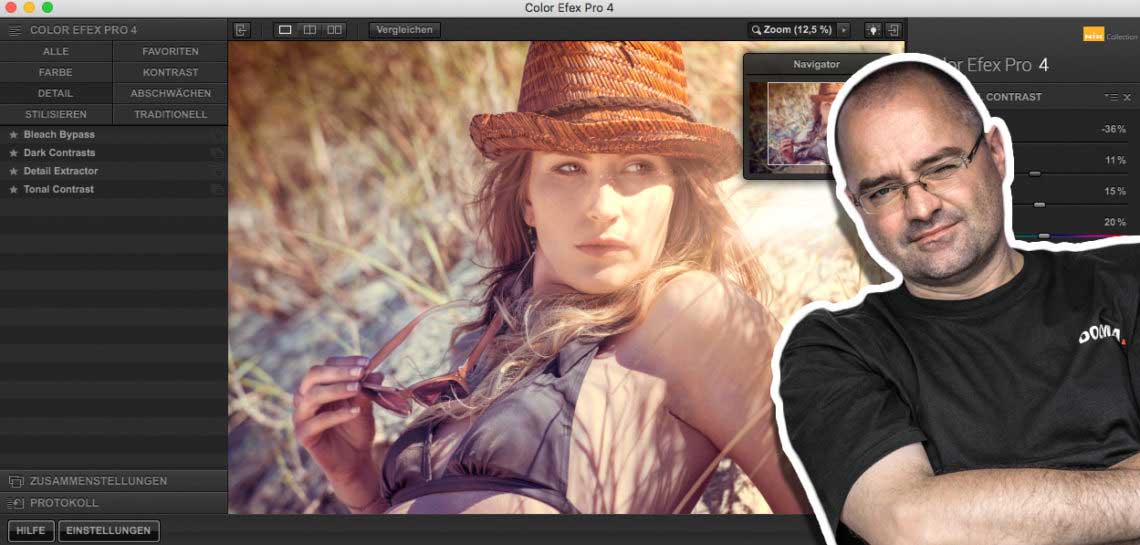Toggle the background brightness light bulb icon
The image size is (1140, 545).
872,31
